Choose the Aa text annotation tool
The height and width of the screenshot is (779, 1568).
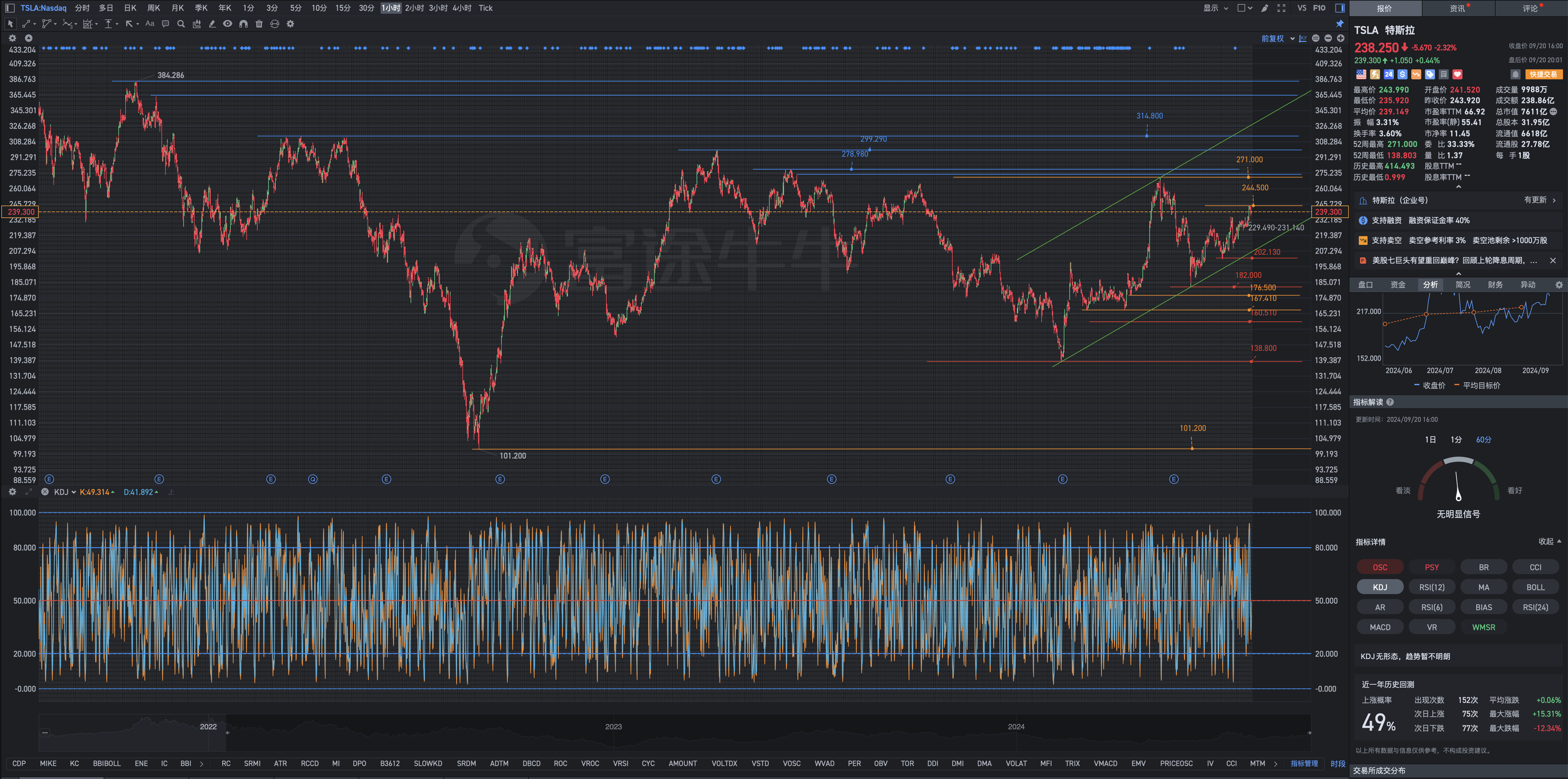tap(150, 24)
